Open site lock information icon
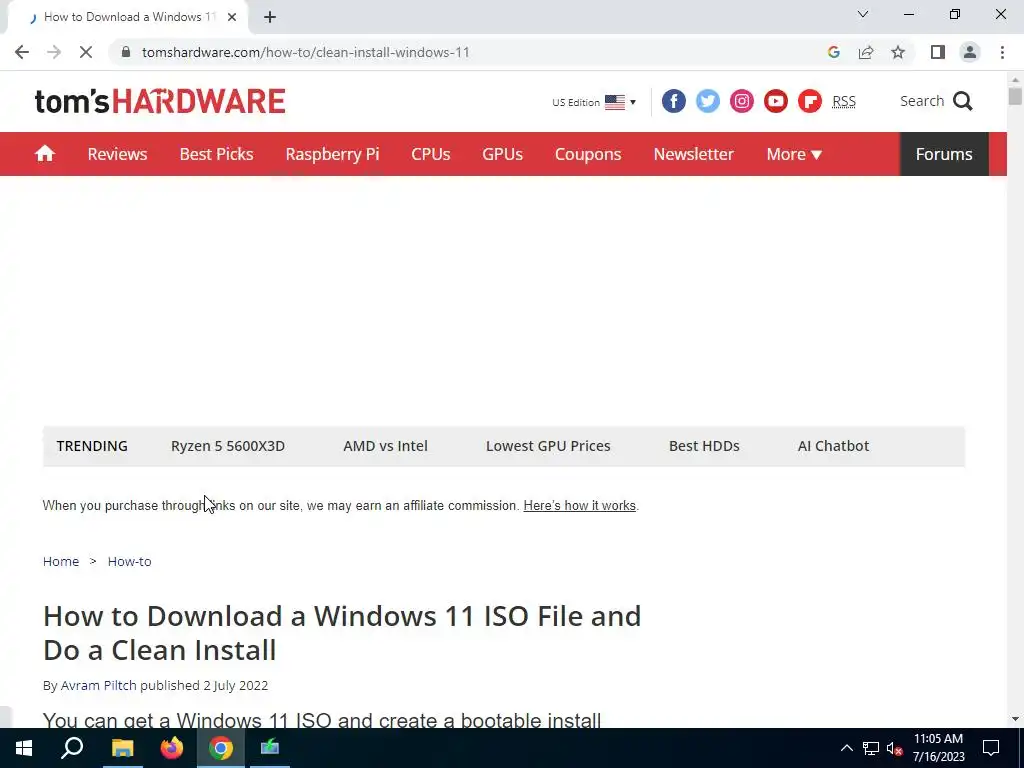The width and height of the screenshot is (1024, 768). pos(126,52)
